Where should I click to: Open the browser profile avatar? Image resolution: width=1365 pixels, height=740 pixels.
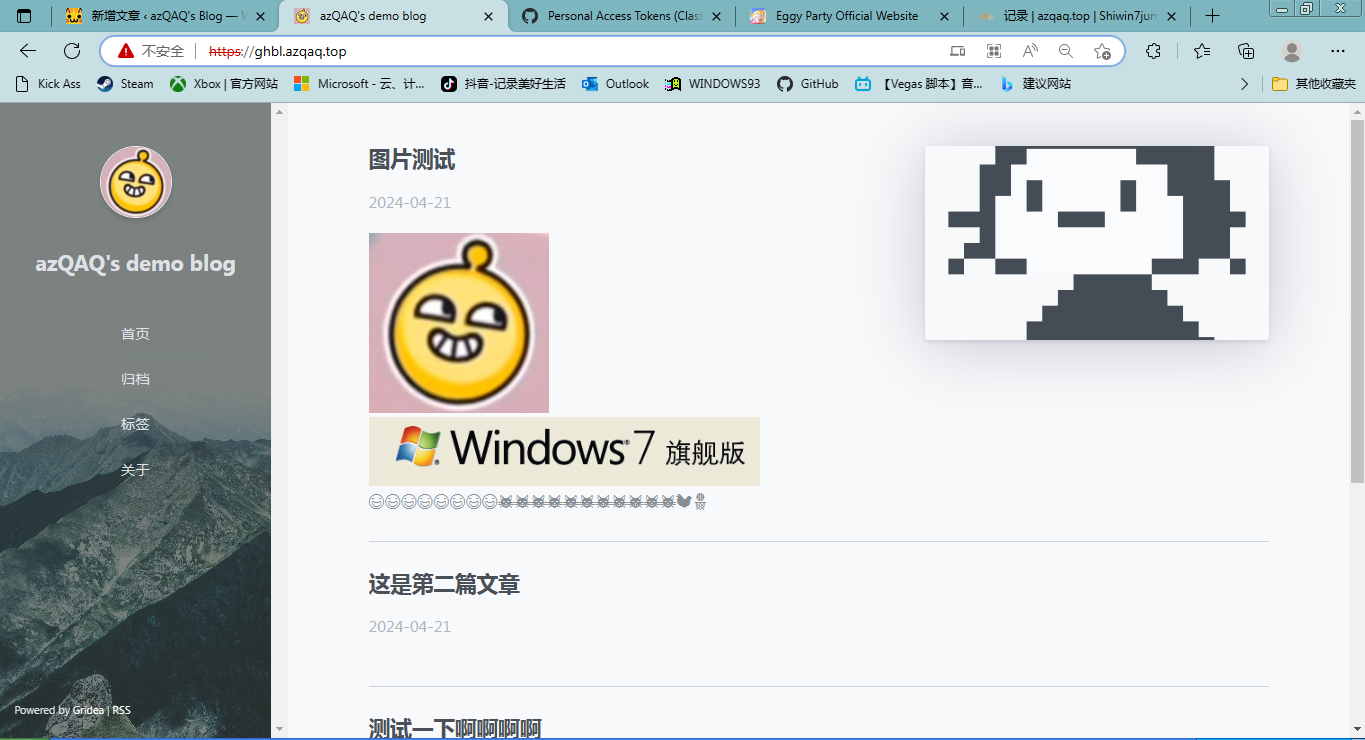[x=1292, y=51]
